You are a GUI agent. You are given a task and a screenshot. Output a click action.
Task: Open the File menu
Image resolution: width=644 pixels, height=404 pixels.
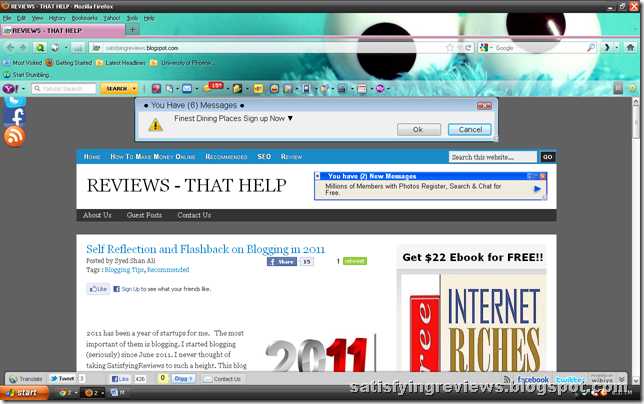click(x=7, y=18)
